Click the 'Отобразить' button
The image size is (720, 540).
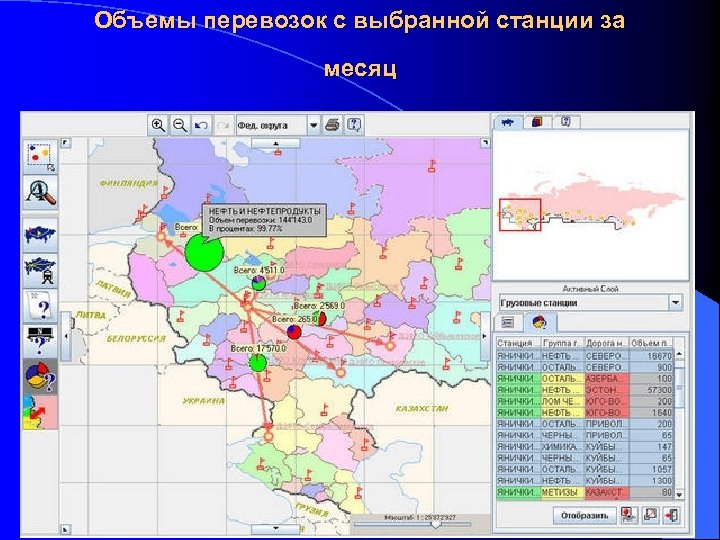[x=584, y=515]
